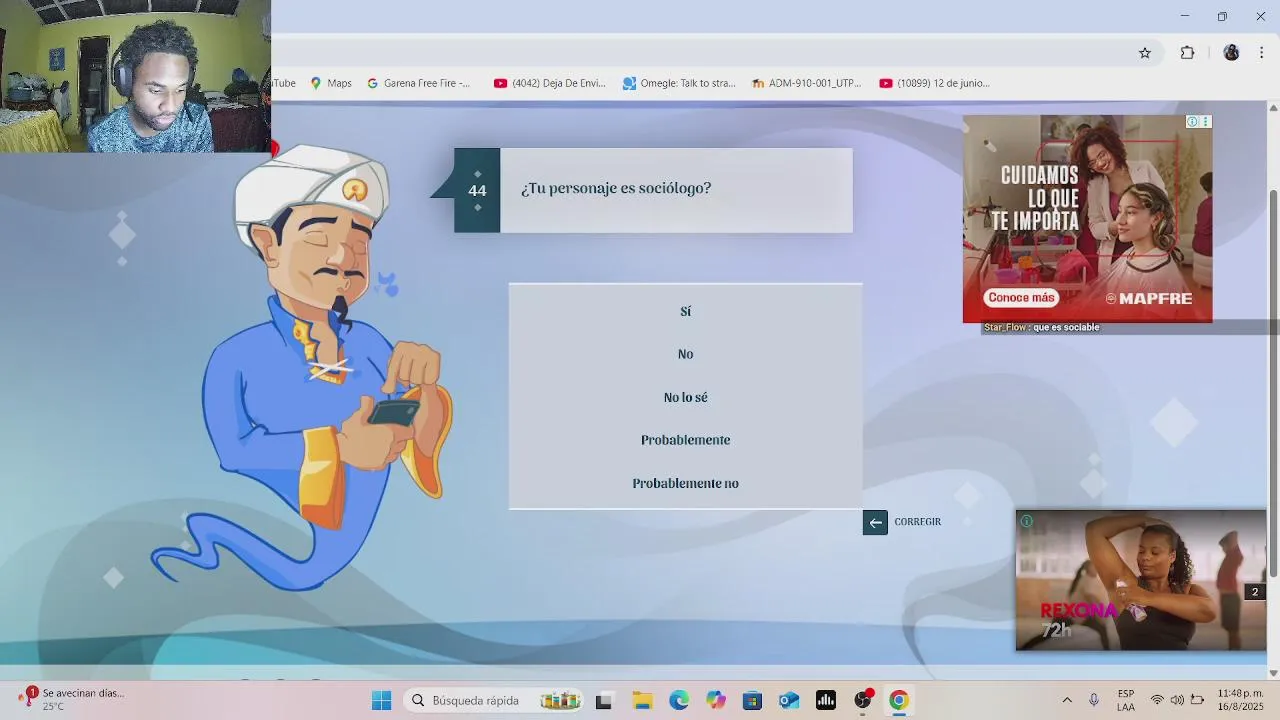
Task: Click the microphone tray icon
Action: click(x=1094, y=701)
